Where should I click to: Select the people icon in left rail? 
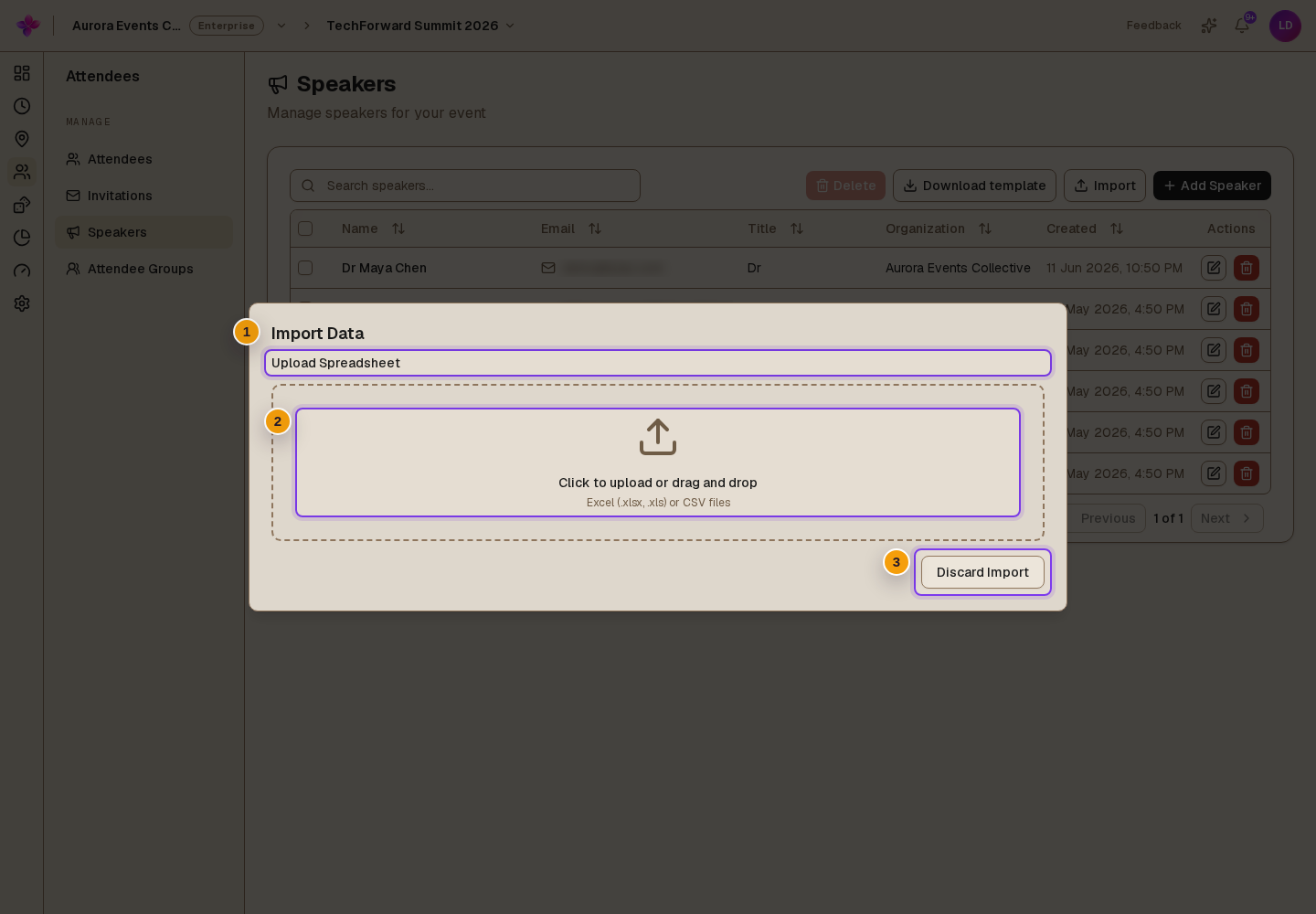pyautogui.click(x=22, y=172)
